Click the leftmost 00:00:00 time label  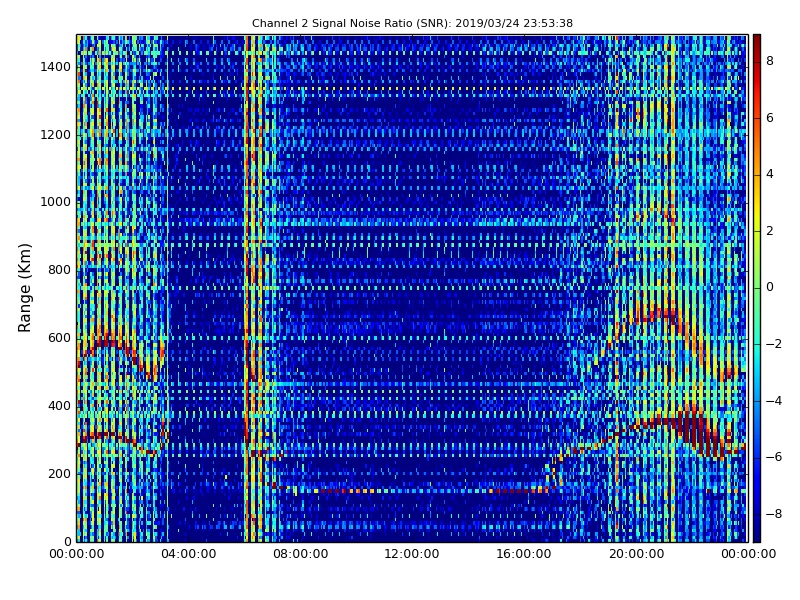(77, 554)
